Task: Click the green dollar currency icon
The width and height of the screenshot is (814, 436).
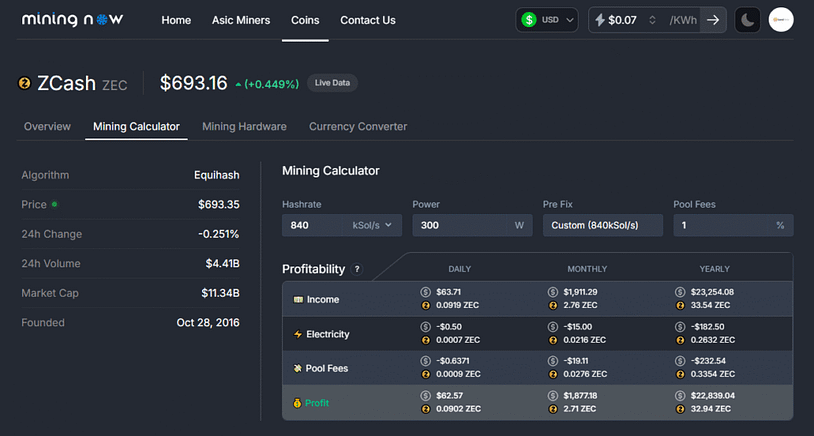Action: coord(529,20)
